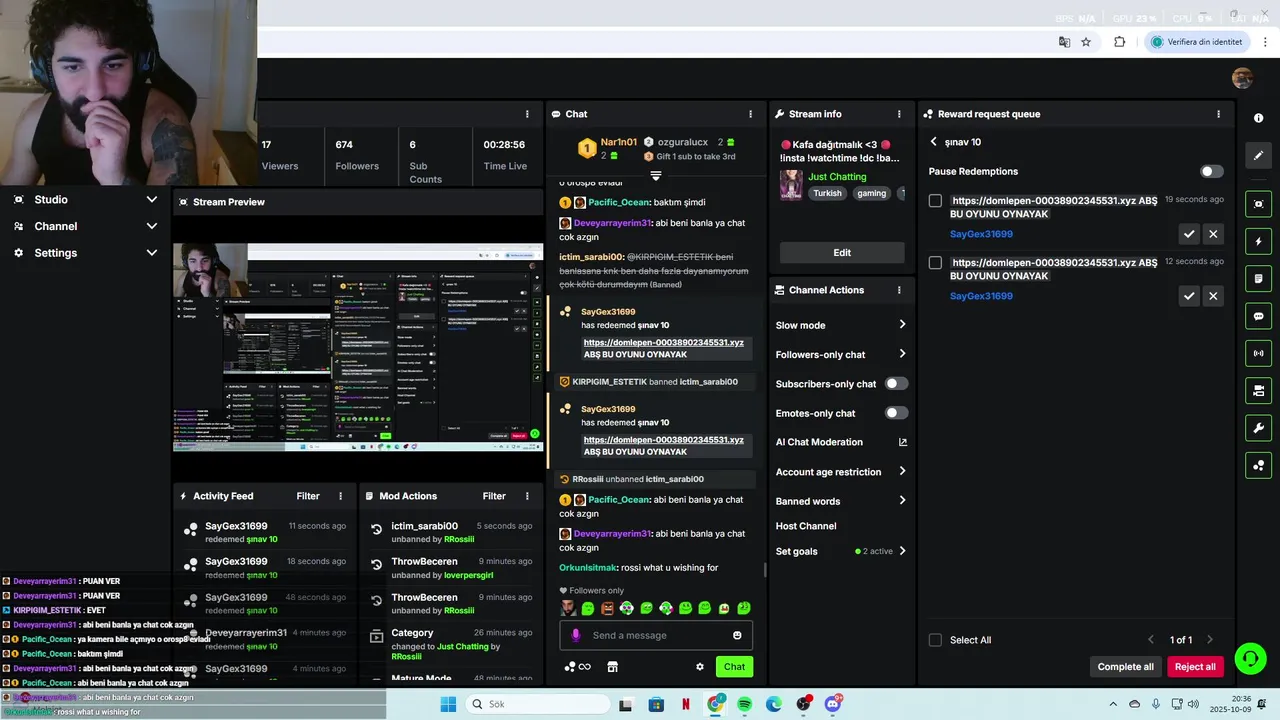
Task: Open the notes document icon in sidebar
Action: tap(1258, 278)
